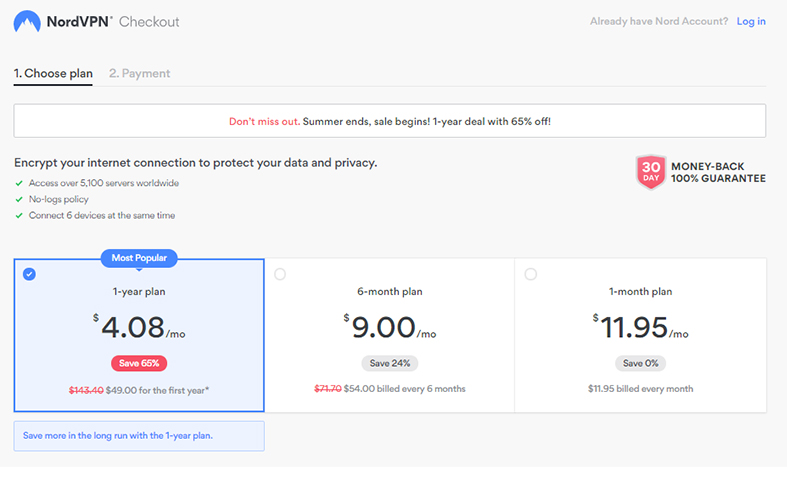Click the 1-month plan title
Viewport: 787px width, 481px height.
click(640, 292)
